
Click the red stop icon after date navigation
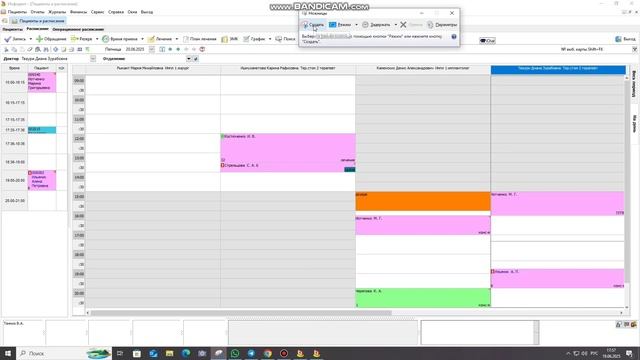(202, 49)
